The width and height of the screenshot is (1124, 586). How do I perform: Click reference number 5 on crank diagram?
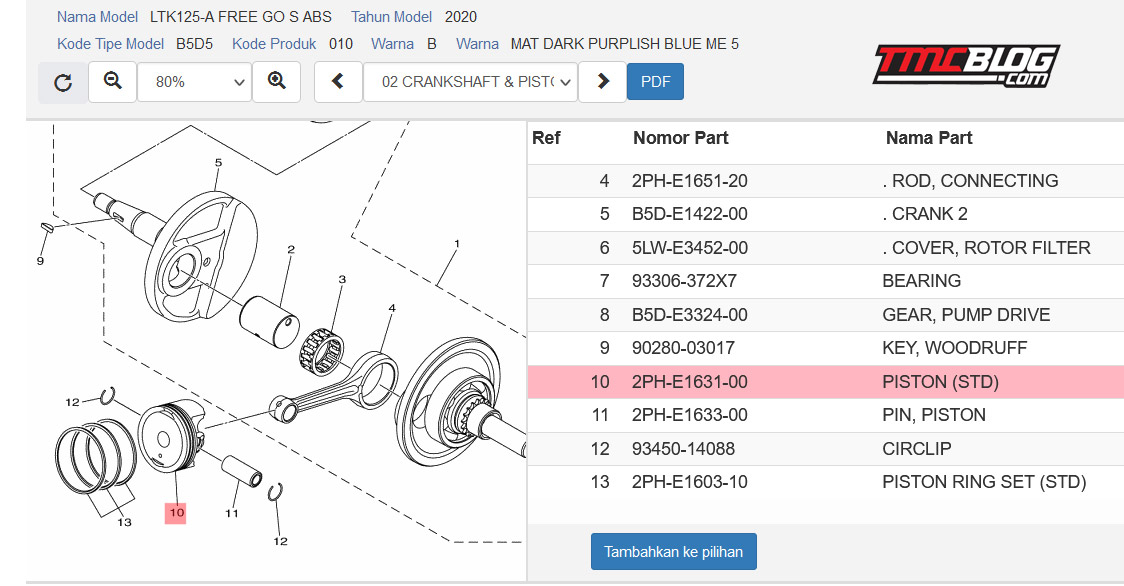219,163
